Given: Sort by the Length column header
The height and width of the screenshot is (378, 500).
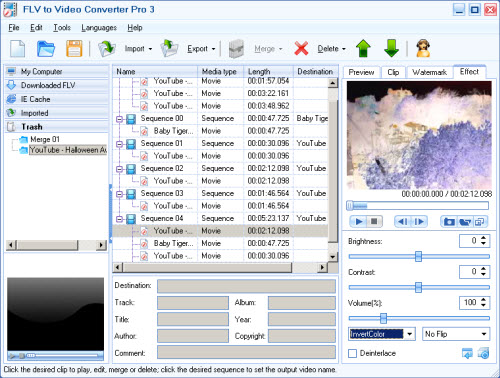Looking at the screenshot, I should 269,72.
